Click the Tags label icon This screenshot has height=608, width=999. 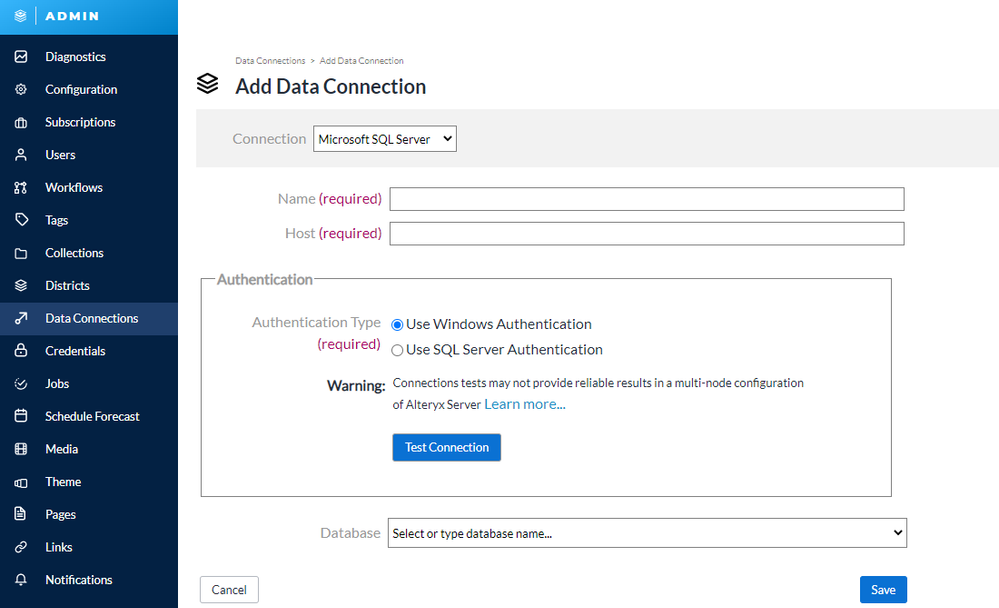pos(21,220)
